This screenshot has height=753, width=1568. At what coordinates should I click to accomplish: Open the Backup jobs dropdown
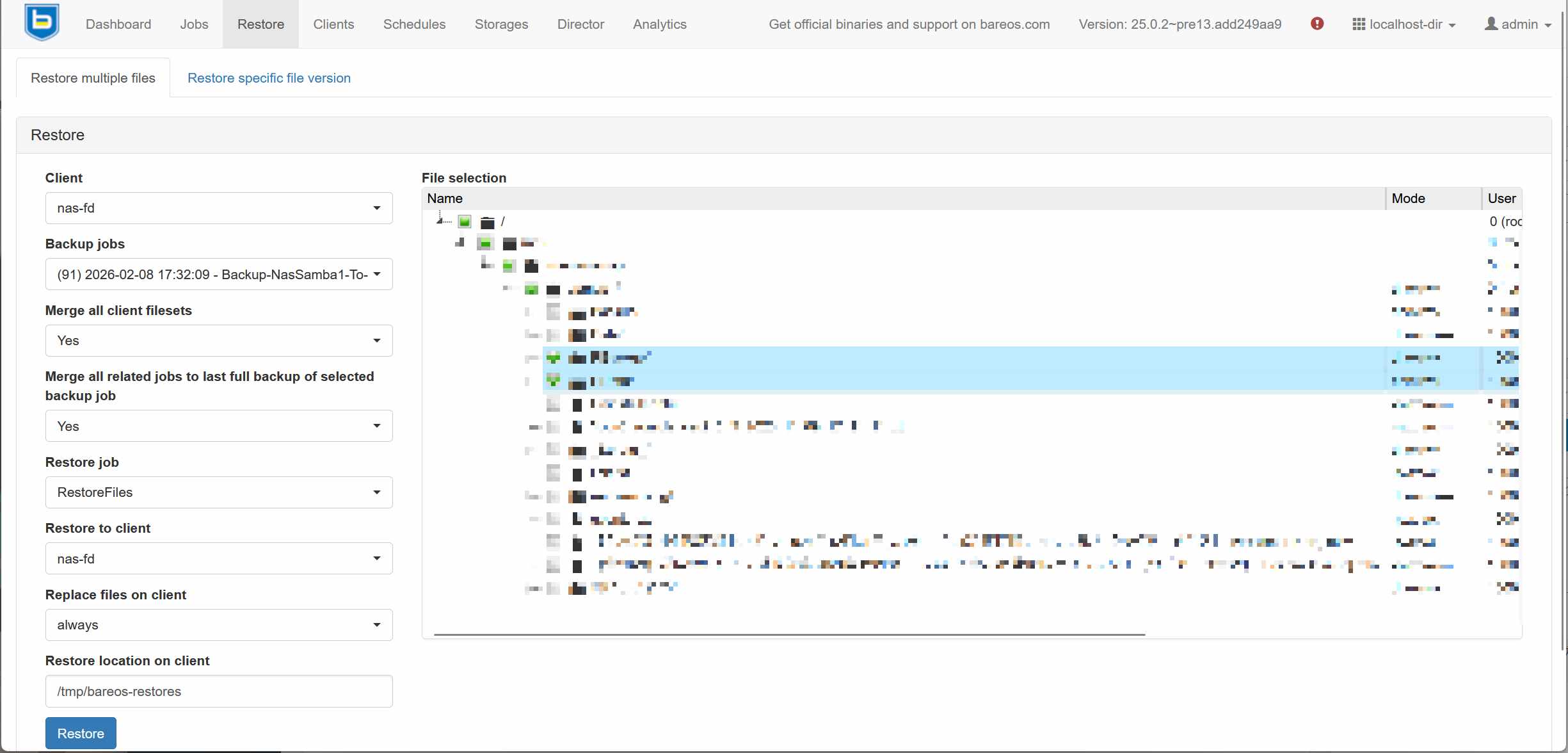coord(218,275)
